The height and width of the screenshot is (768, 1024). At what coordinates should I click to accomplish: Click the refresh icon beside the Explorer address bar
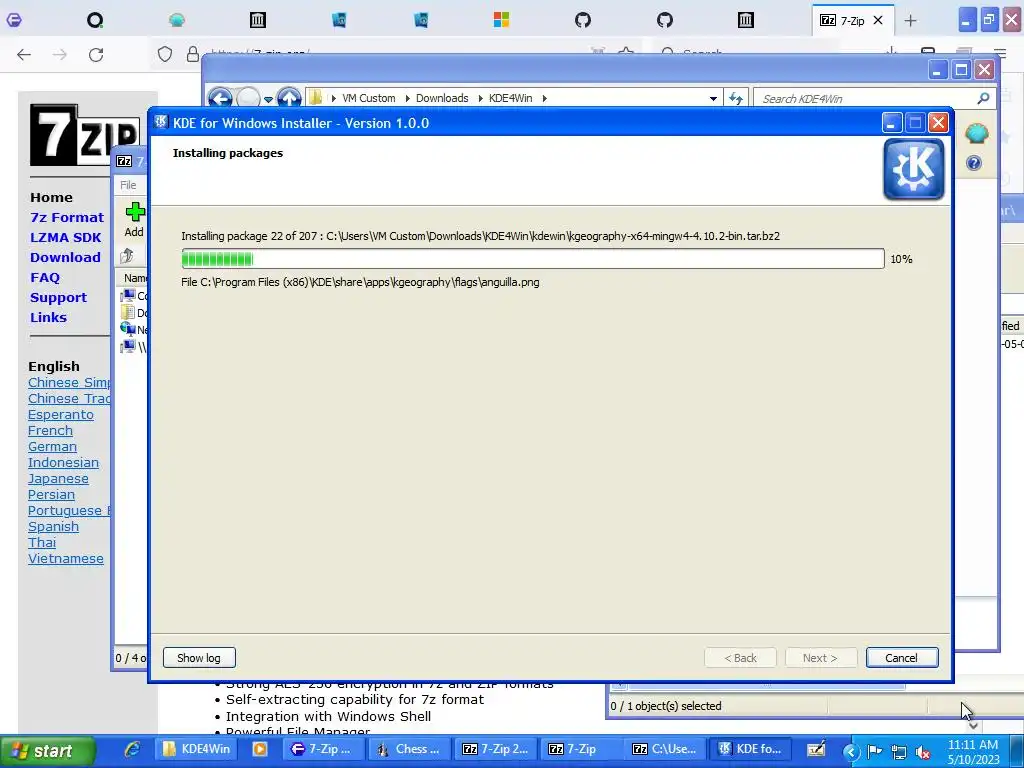point(736,99)
